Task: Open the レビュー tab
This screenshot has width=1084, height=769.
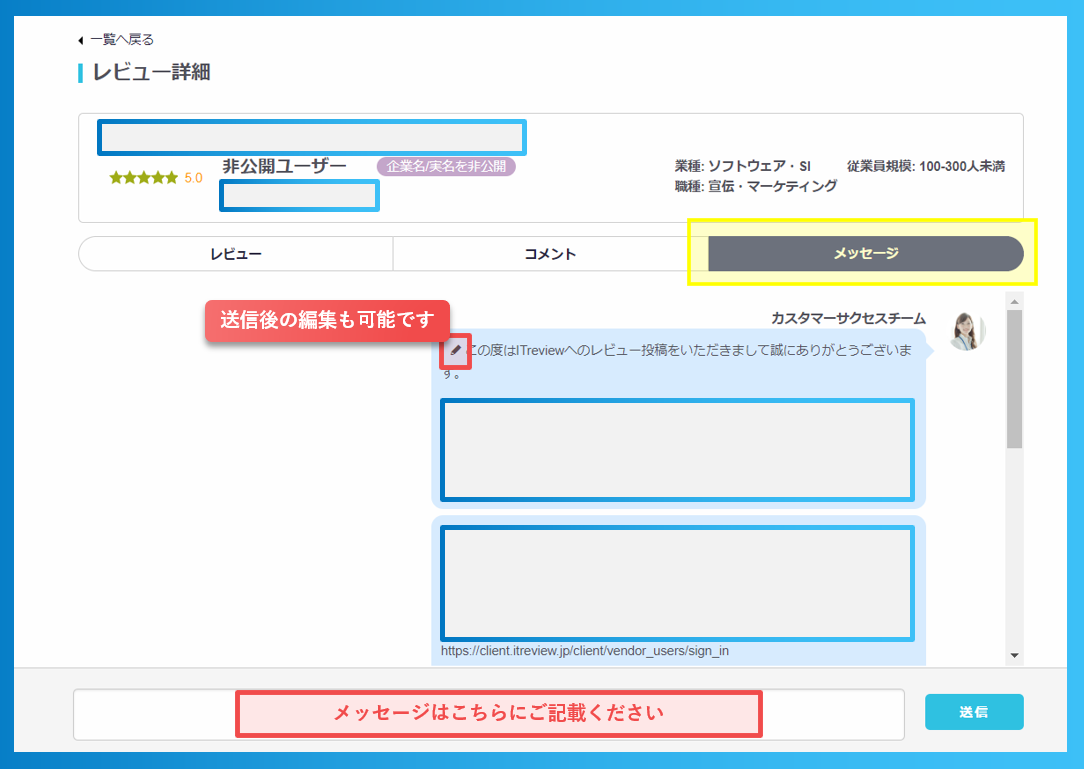Action: point(235,254)
